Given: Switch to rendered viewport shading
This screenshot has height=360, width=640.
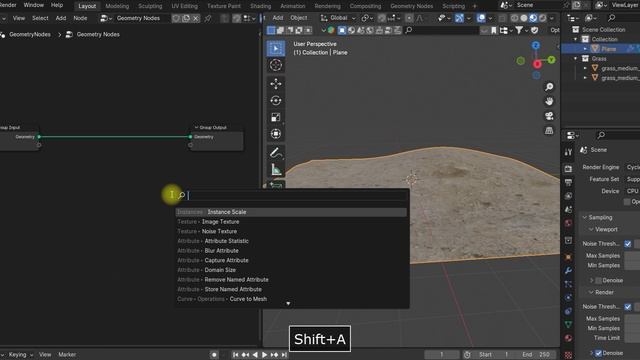Looking at the screenshot, I should 542,18.
